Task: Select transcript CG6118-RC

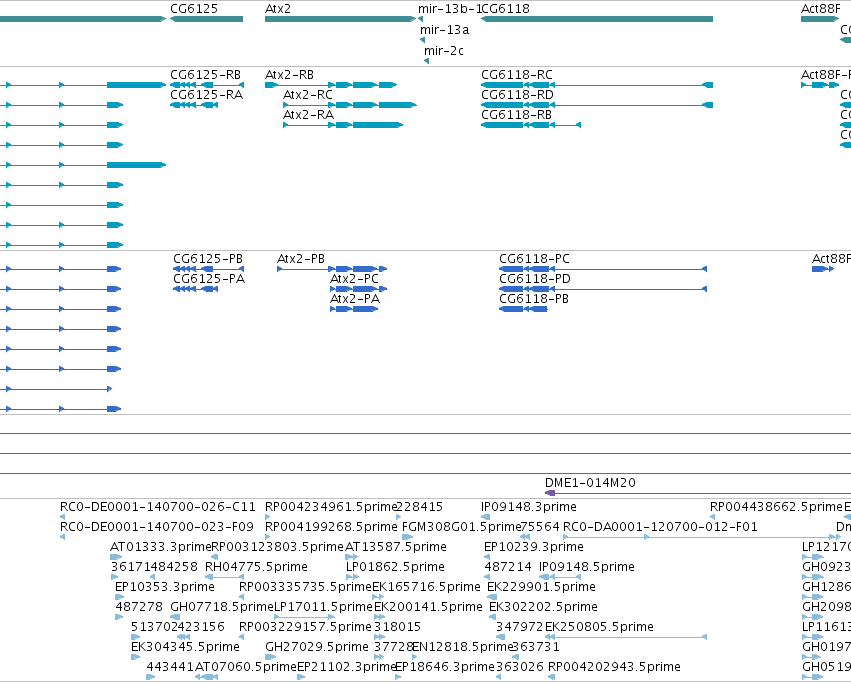Action: (596, 85)
